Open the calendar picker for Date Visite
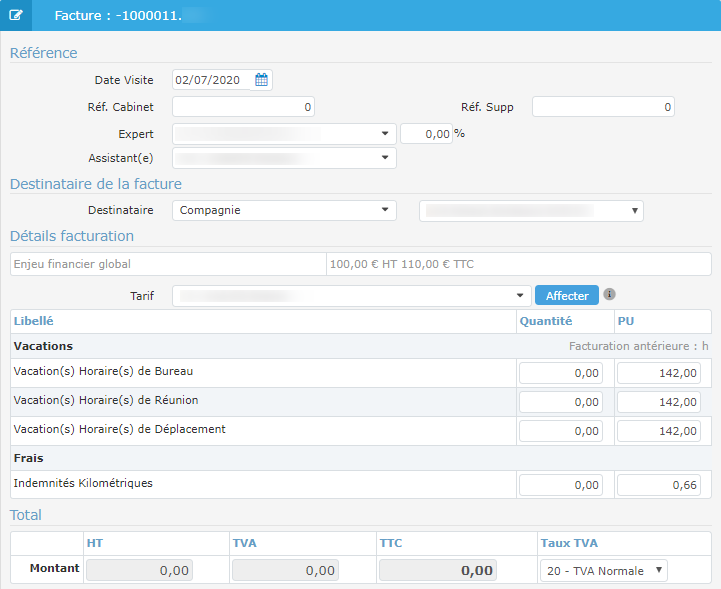 click(261, 80)
